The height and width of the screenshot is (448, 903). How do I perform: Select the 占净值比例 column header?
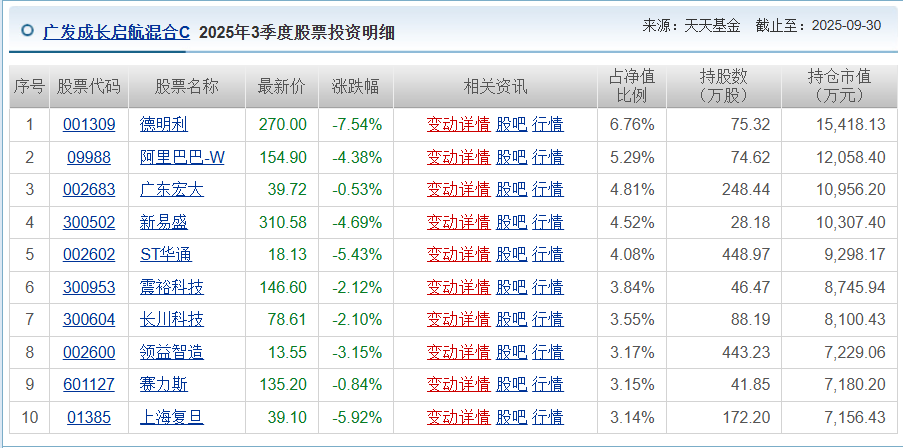coord(632,86)
